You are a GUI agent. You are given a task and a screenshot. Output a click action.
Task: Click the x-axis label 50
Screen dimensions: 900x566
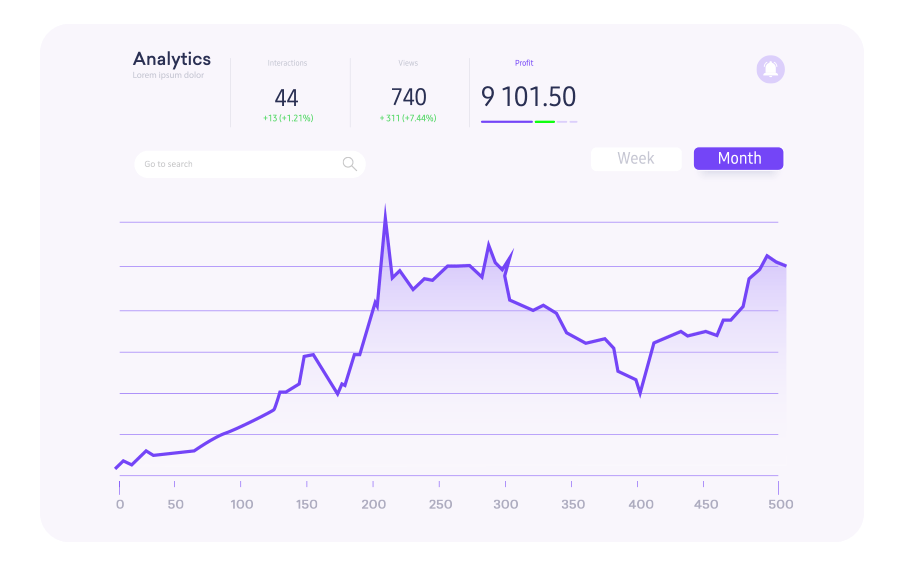coord(176,505)
